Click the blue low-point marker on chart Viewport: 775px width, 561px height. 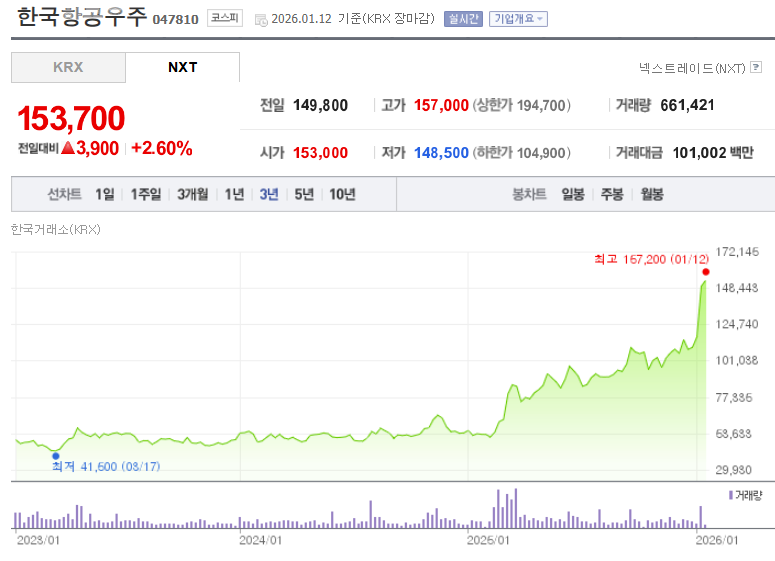[x=56, y=456]
